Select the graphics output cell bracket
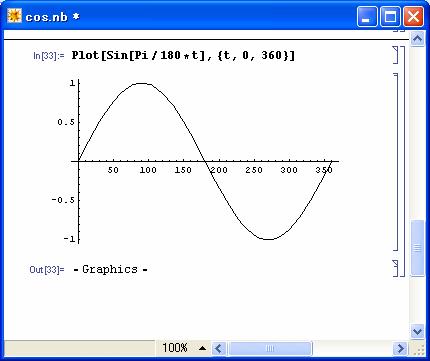 click(x=396, y=162)
